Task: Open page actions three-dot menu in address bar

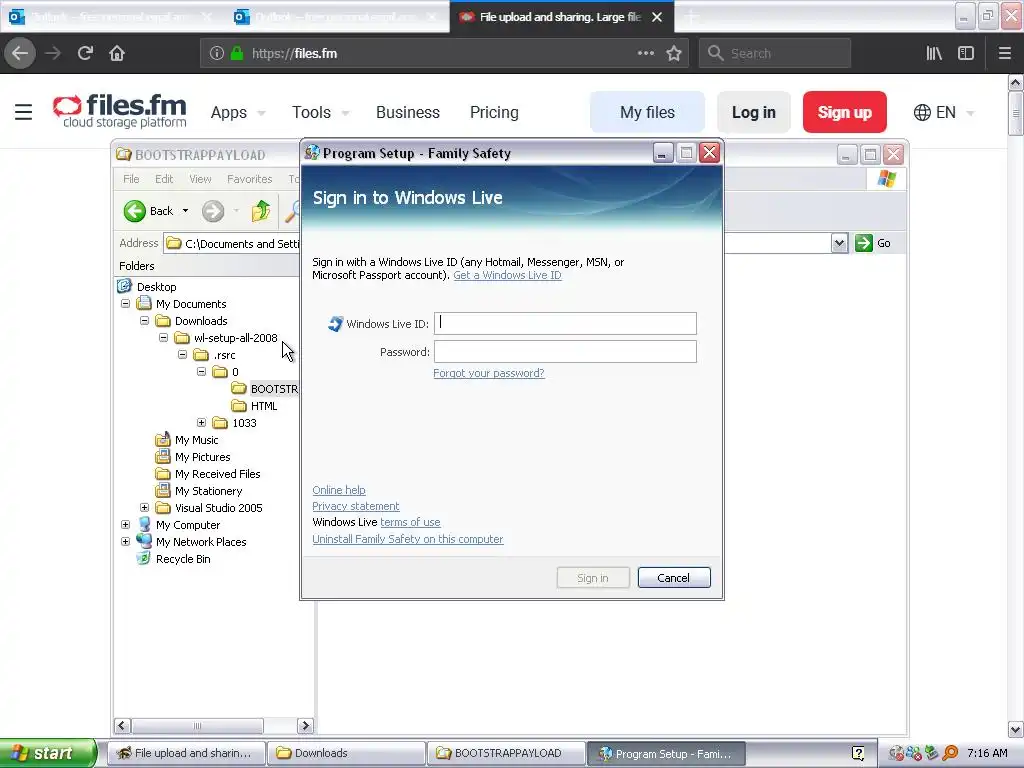Action: [646, 54]
